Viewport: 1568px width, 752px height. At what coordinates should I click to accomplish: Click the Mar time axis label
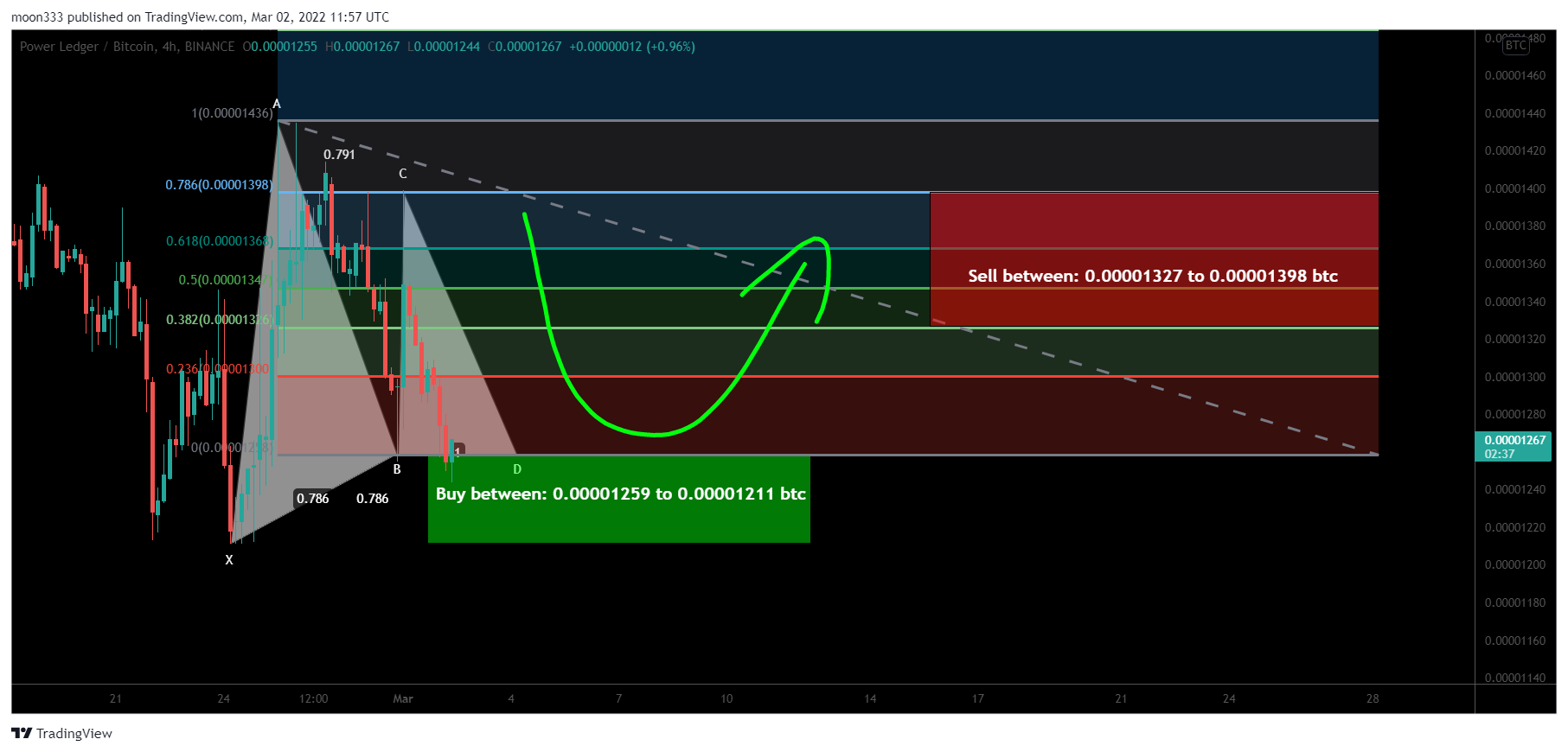tap(403, 698)
